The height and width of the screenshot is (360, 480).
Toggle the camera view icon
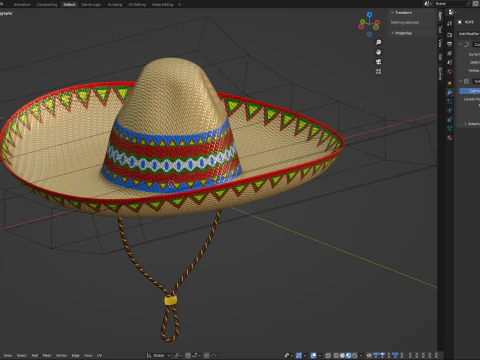pyautogui.click(x=378, y=62)
